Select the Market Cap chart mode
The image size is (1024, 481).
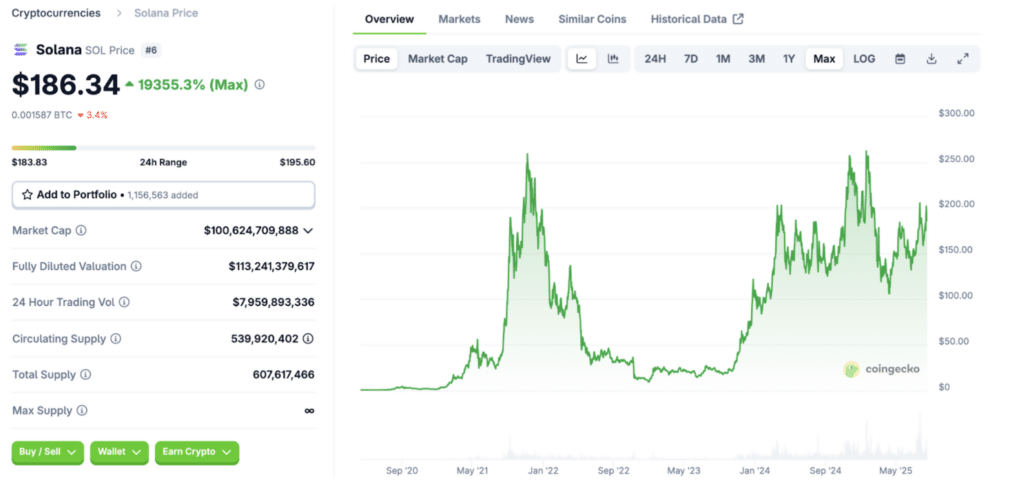(x=438, y=59)
